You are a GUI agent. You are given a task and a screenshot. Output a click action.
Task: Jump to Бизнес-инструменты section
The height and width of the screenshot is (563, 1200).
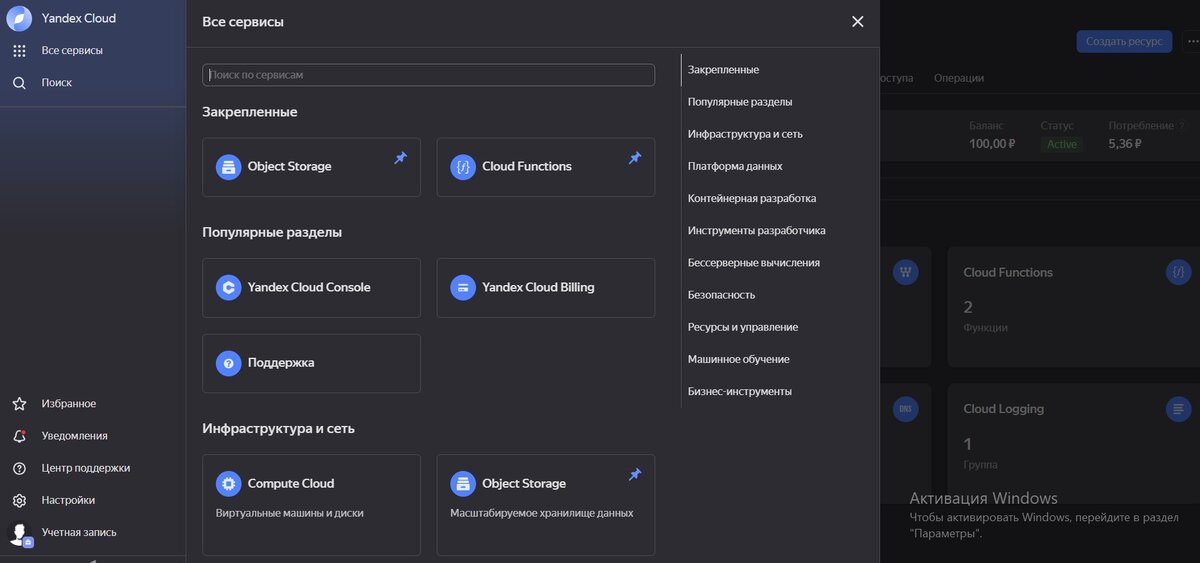click(x=740, y=391)
